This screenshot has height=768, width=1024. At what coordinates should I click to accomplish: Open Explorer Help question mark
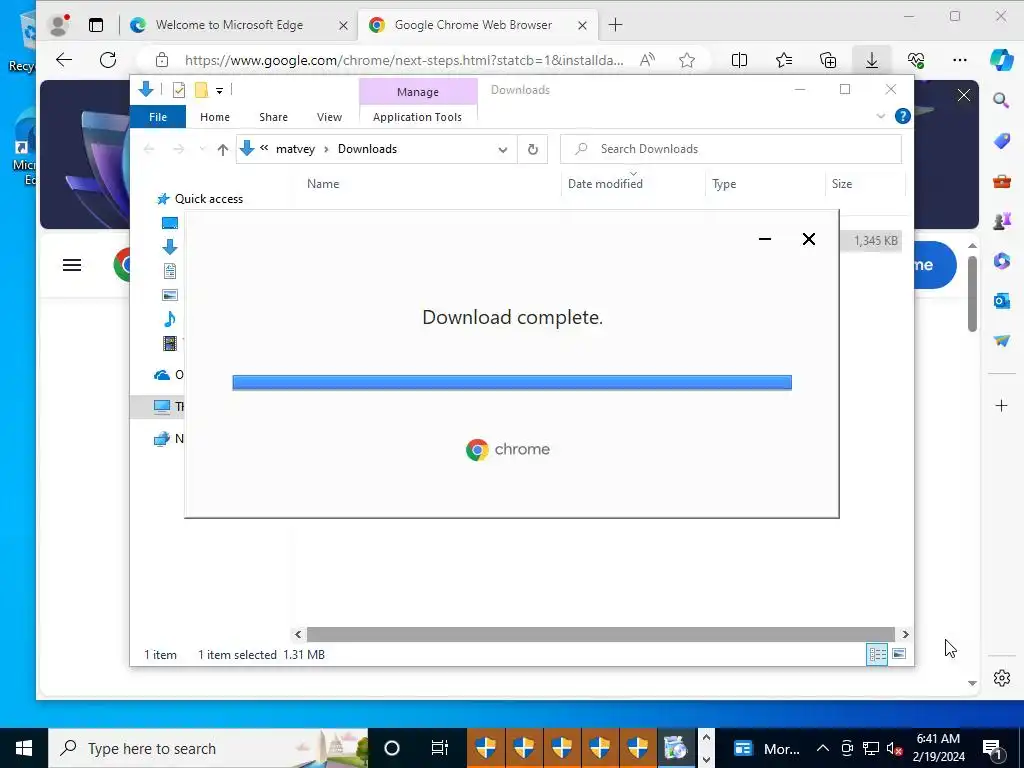[903, 116]
